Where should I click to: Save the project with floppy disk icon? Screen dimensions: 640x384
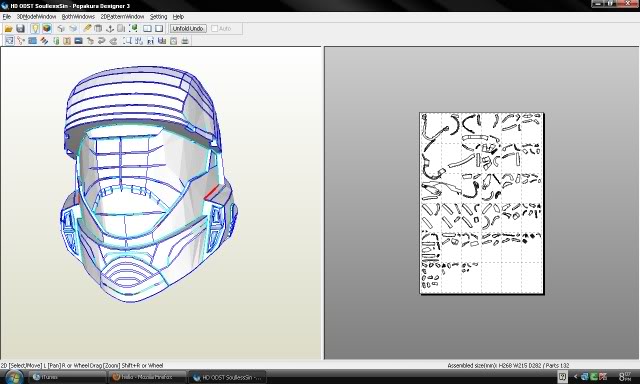pos(20,29)
